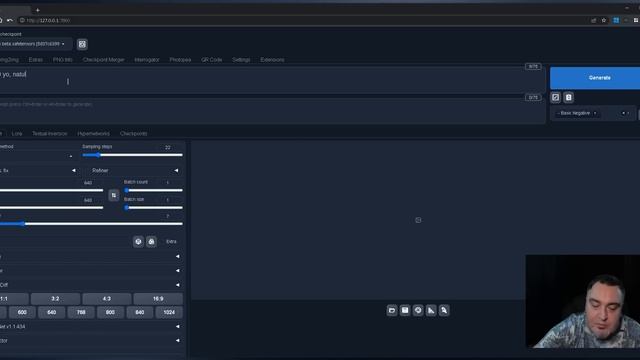Open the sampling method dropdown arrow
640x360 pixels.
pyautogui.click(x=71, y=156)
